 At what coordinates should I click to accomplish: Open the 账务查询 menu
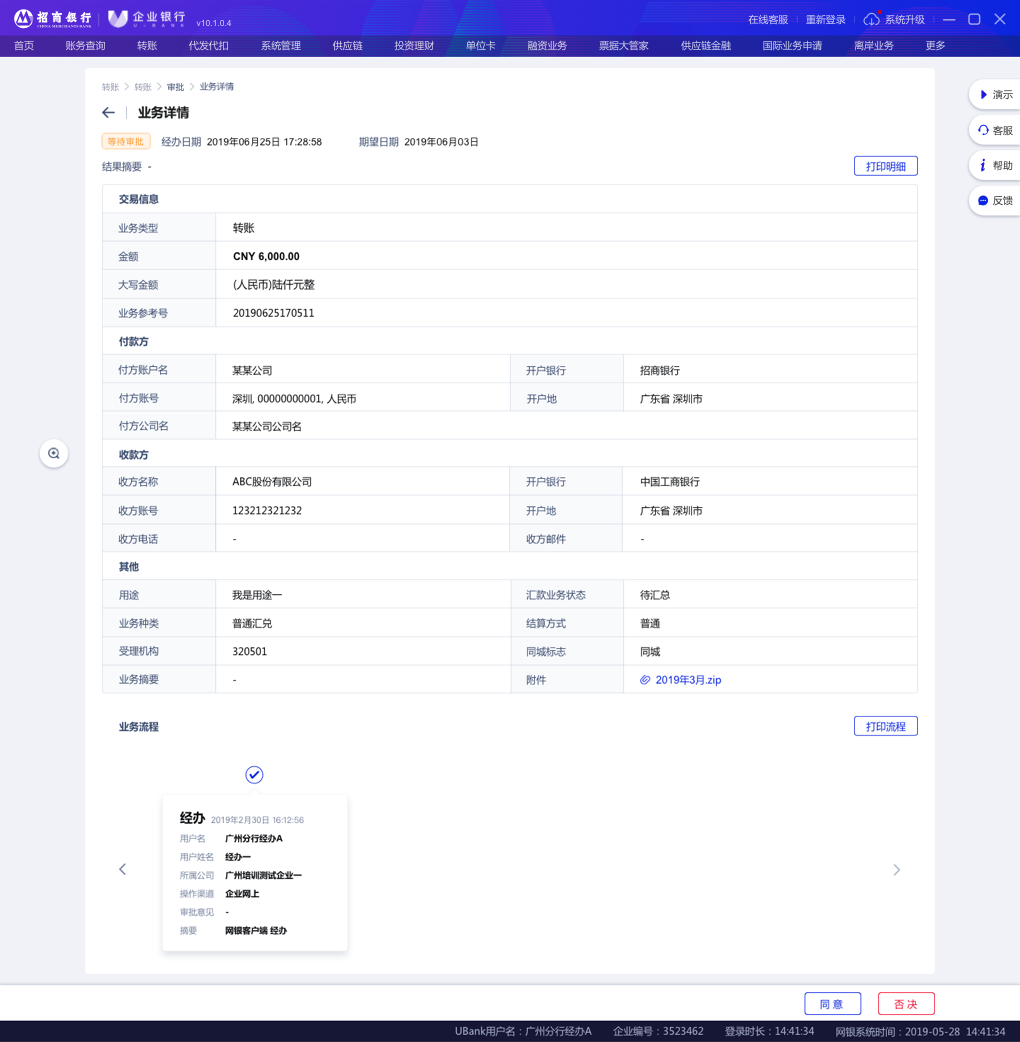click(85, 46)
